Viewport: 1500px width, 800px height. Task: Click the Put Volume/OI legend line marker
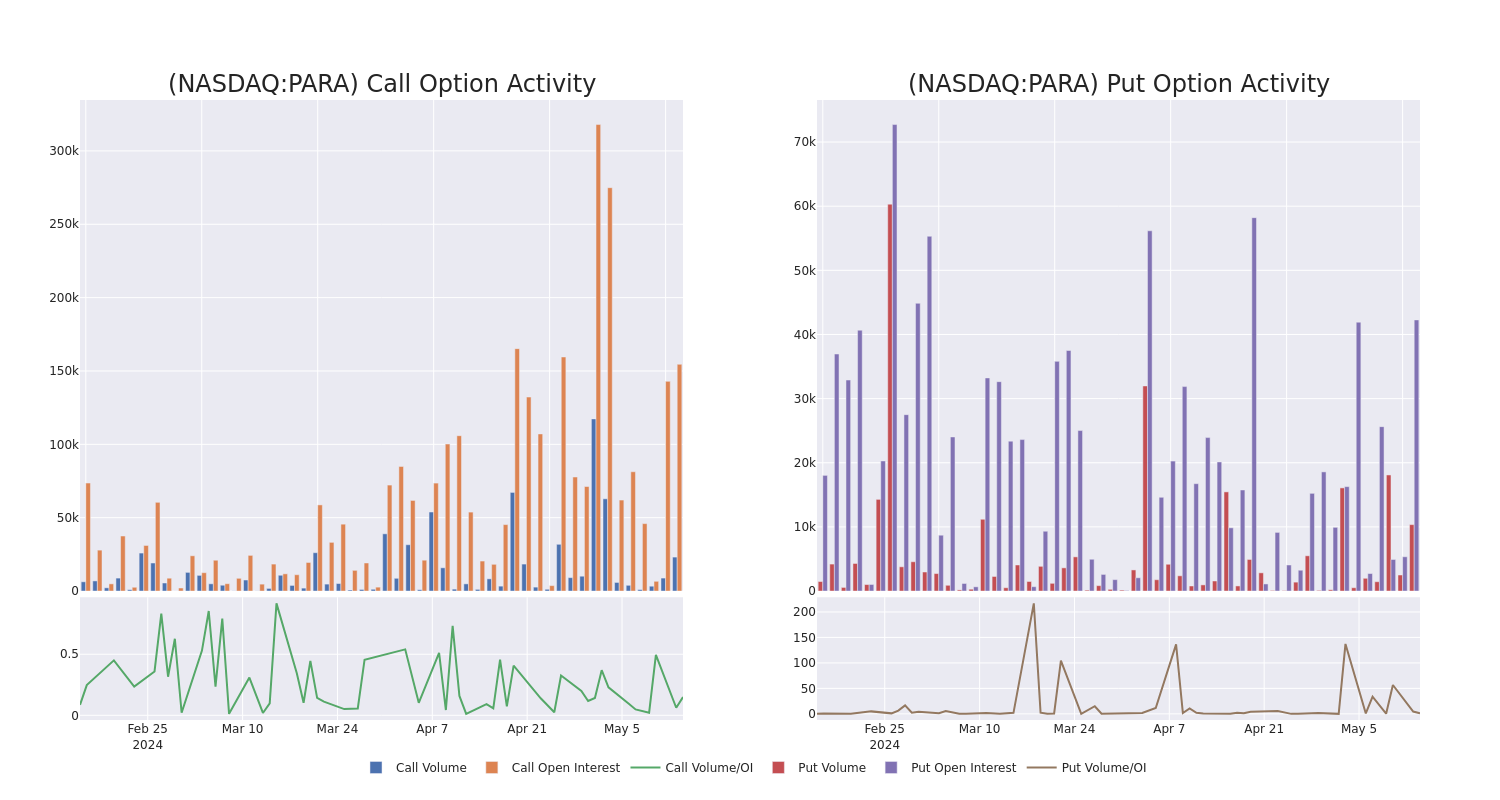tap(1041, 768)
